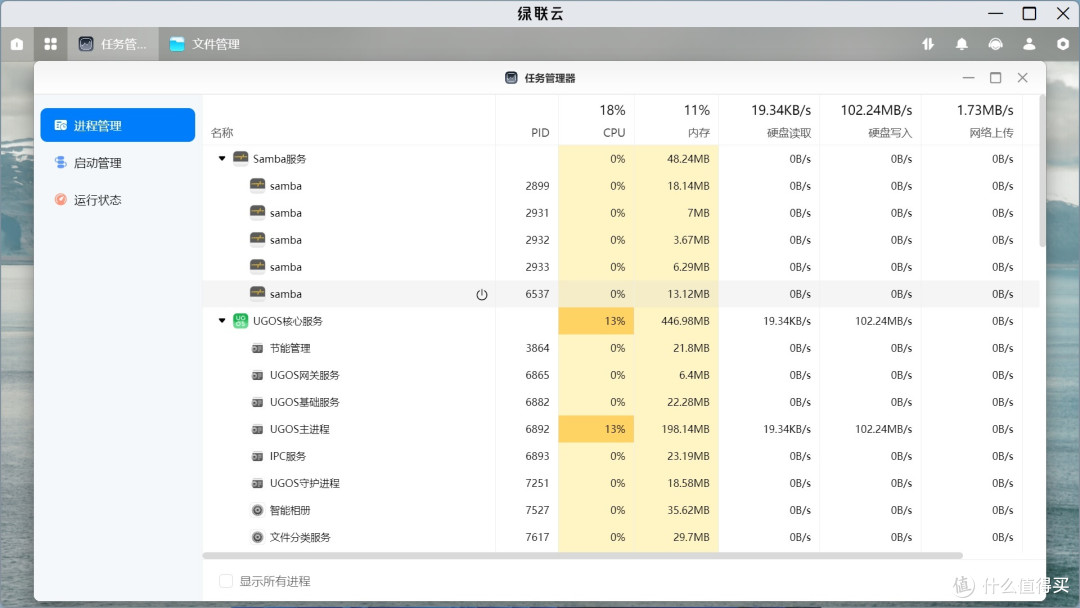Sort by the 硬盘读取 column header
This screenshot has height=608, width=1080.
point(789,133)
